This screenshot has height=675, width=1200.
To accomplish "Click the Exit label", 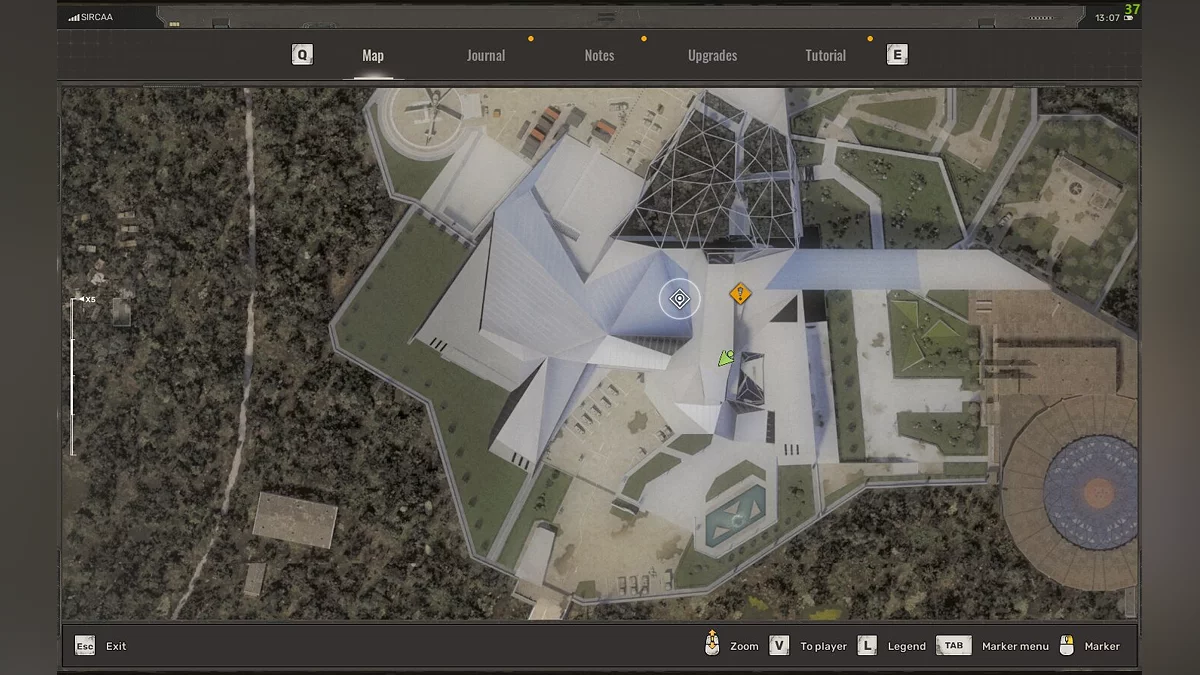I will coord(116,647).
